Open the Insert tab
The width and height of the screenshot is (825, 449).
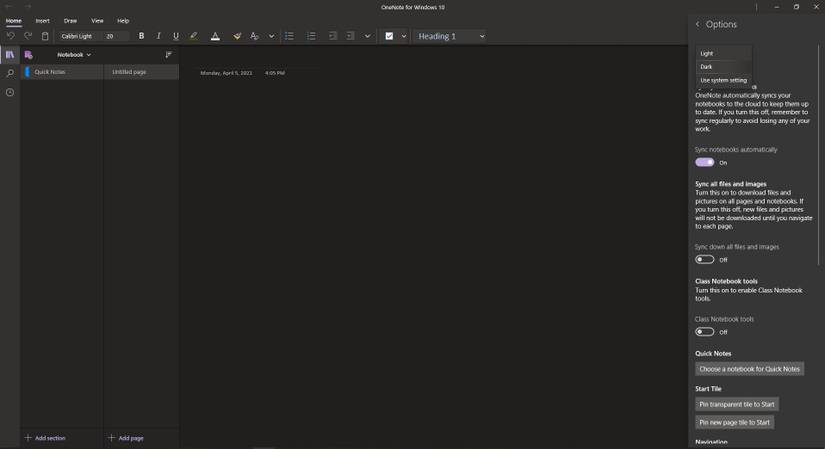tap(43, 21)
